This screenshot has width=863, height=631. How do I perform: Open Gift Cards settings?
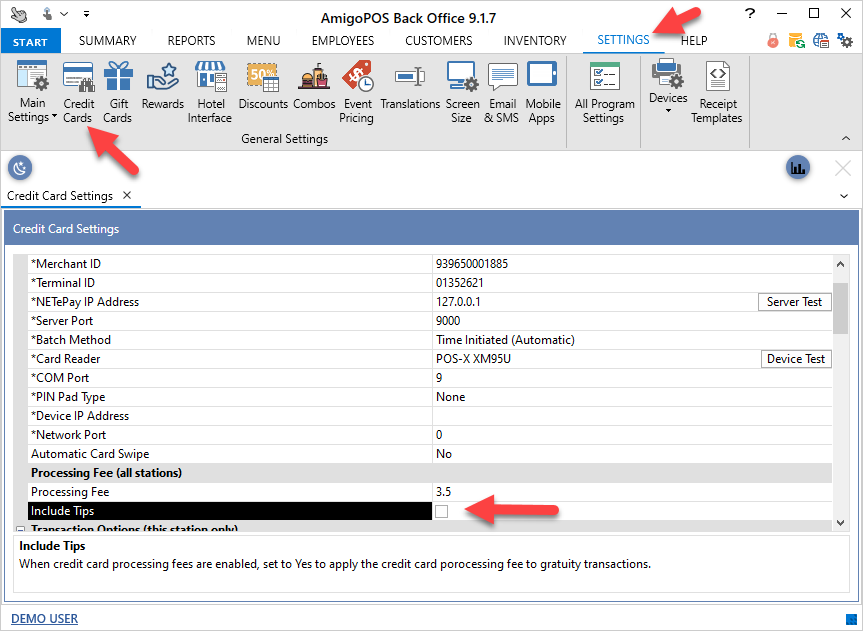pos(118,91)
